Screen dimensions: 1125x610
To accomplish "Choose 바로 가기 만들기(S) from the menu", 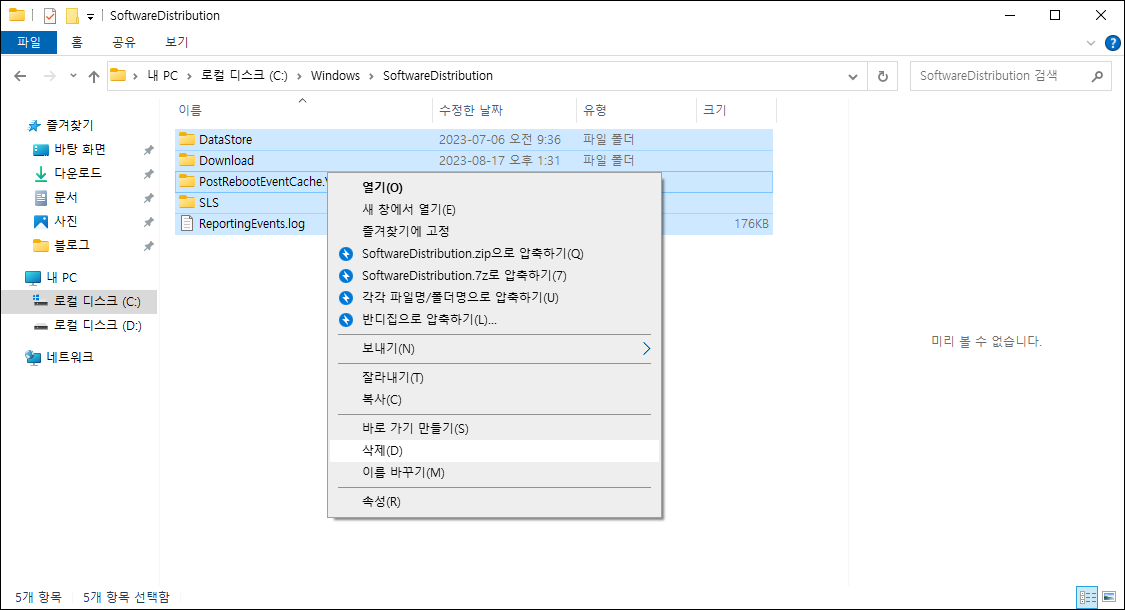I will [494, 428].
